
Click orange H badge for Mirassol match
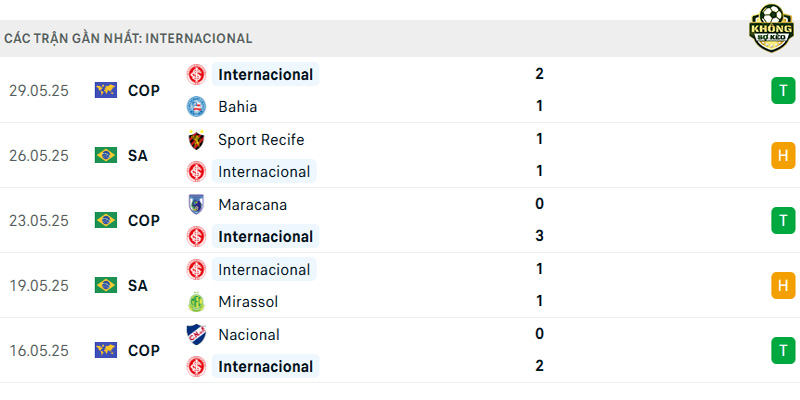tap(783, 285)
